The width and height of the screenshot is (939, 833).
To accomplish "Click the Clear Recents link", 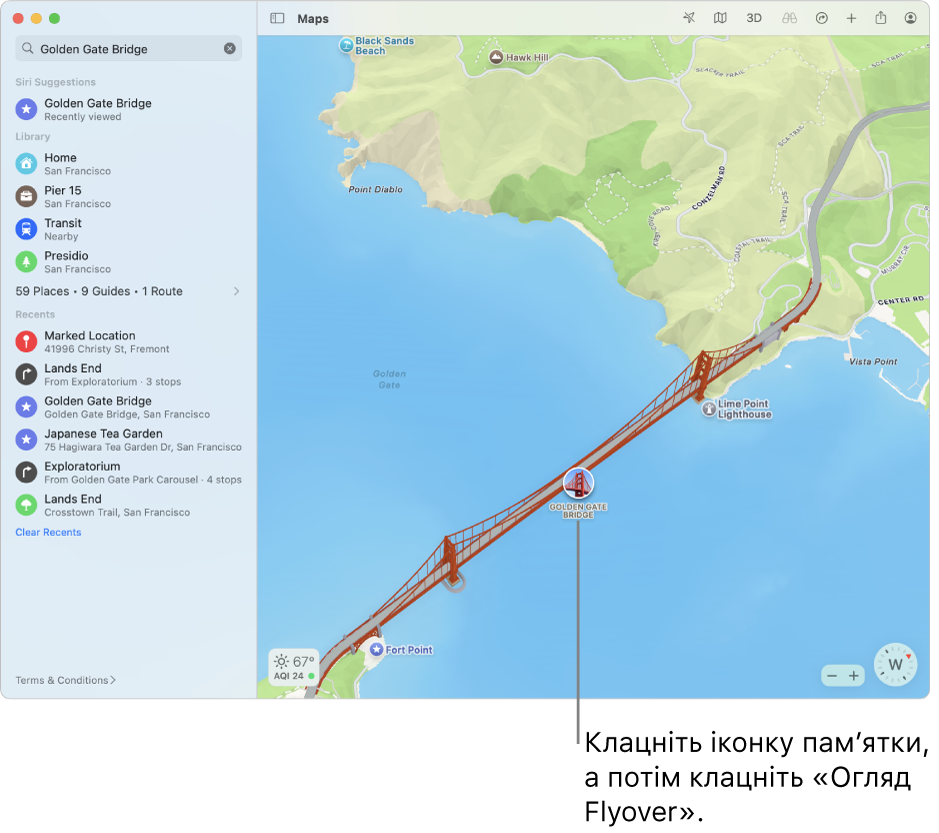I will pos(49,532).
